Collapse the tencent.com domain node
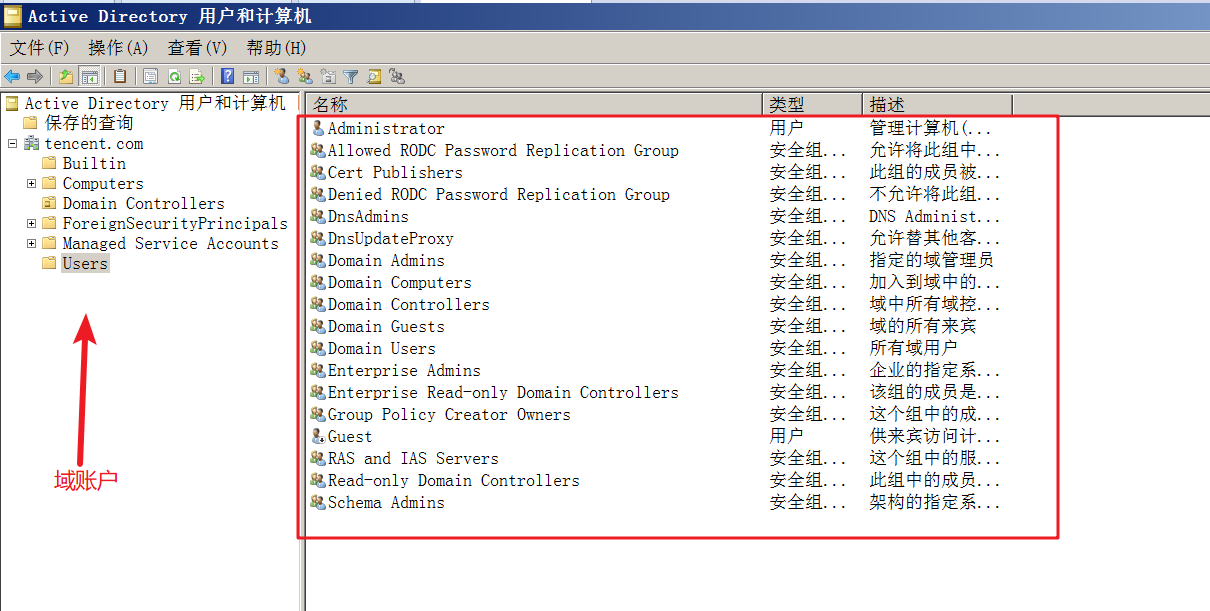 (x=12, y=143)
